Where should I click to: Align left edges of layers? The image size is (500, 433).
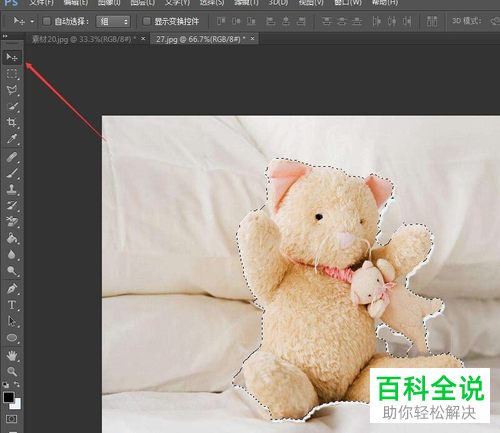pos(270,21)
